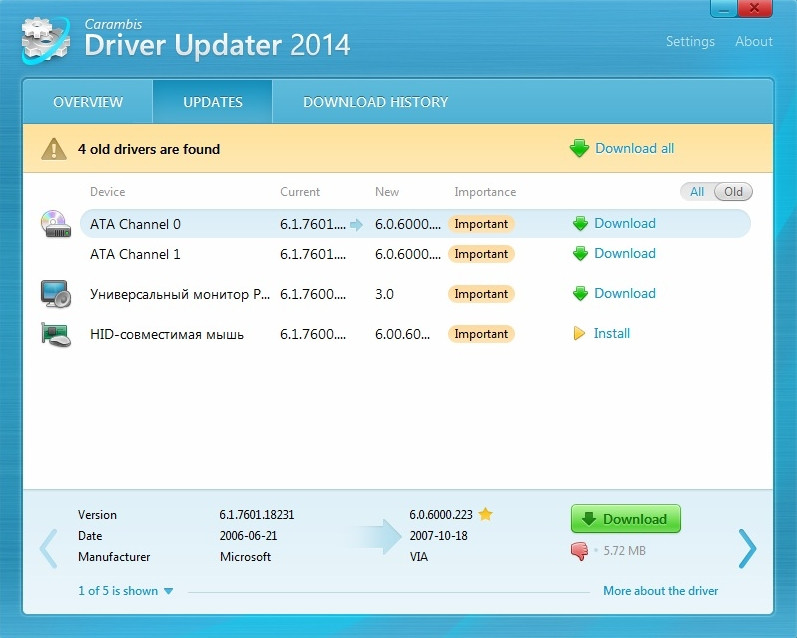Viewport: 797px width, 638px height.
Task: Click the monitor device icon
Action: point(55,293)
